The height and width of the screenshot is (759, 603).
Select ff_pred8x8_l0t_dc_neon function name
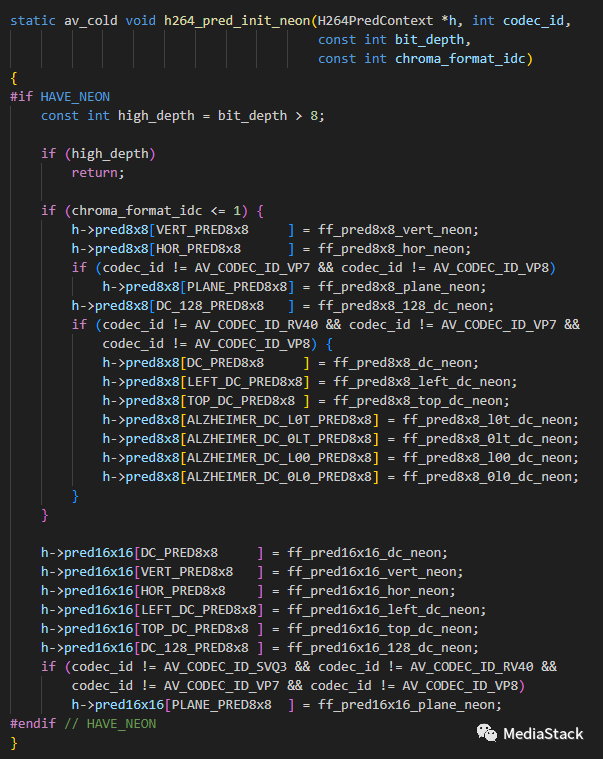(x=490, y=419)
